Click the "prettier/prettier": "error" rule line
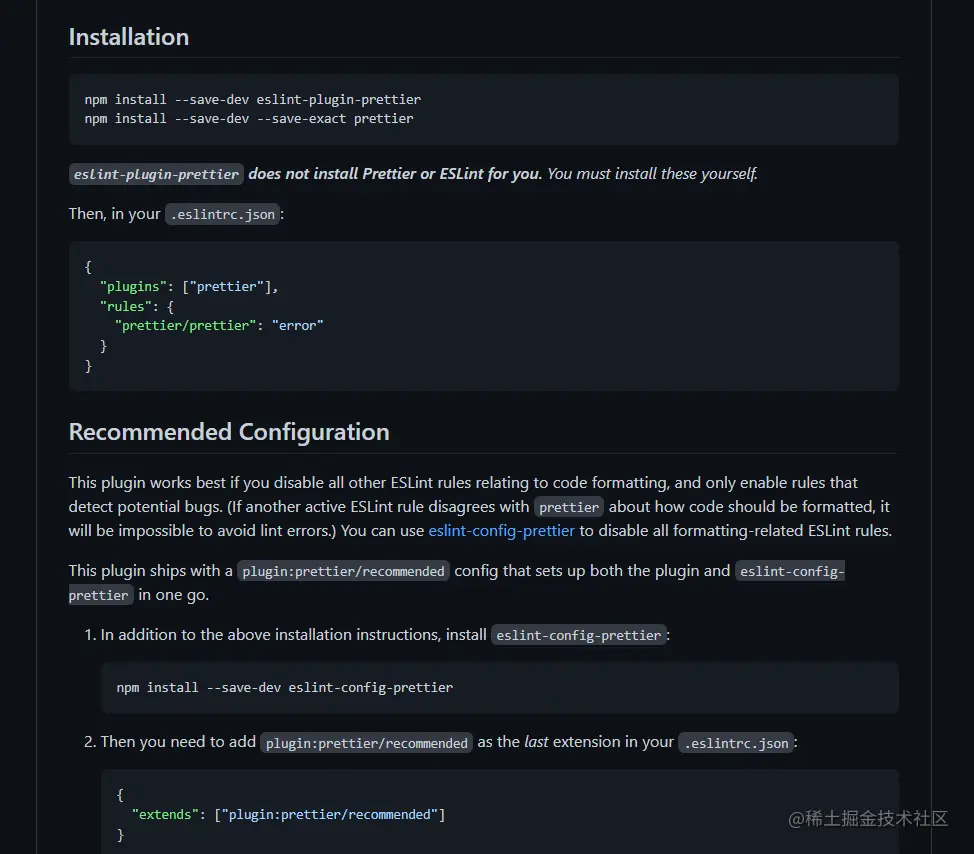Screen dimensions: 974x854 pyautogui.click(x=222, y=325)
